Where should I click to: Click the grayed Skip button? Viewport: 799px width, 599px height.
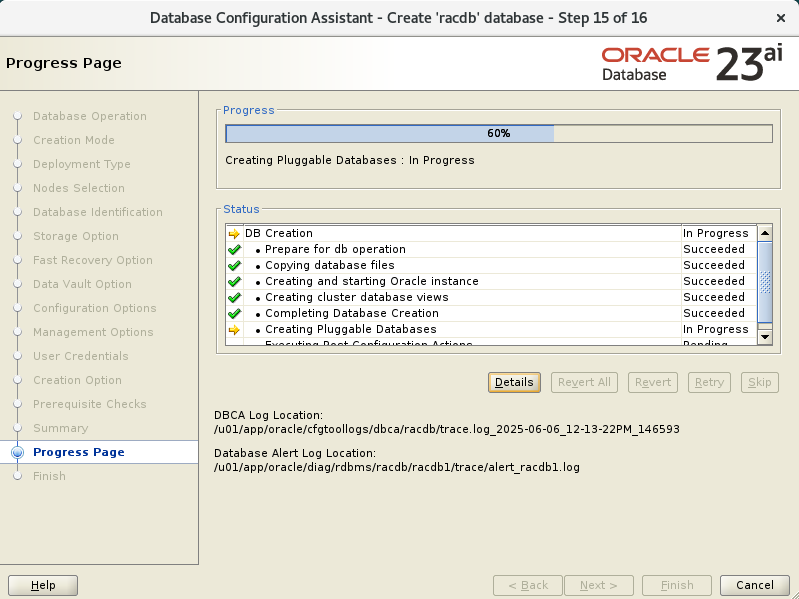click(x=760, y=382)
